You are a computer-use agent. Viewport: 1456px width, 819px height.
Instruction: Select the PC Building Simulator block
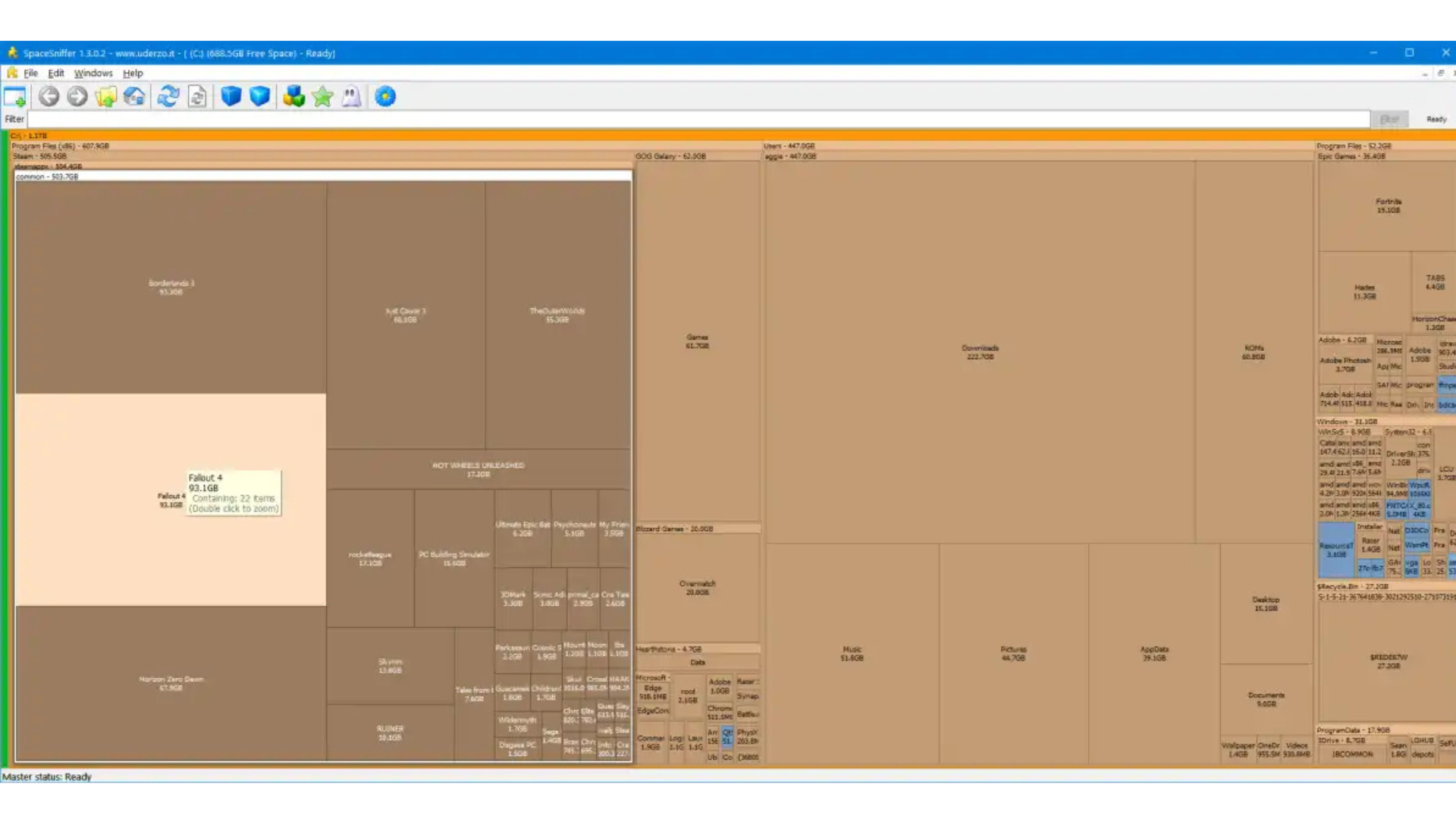click(x=454, y=558)
